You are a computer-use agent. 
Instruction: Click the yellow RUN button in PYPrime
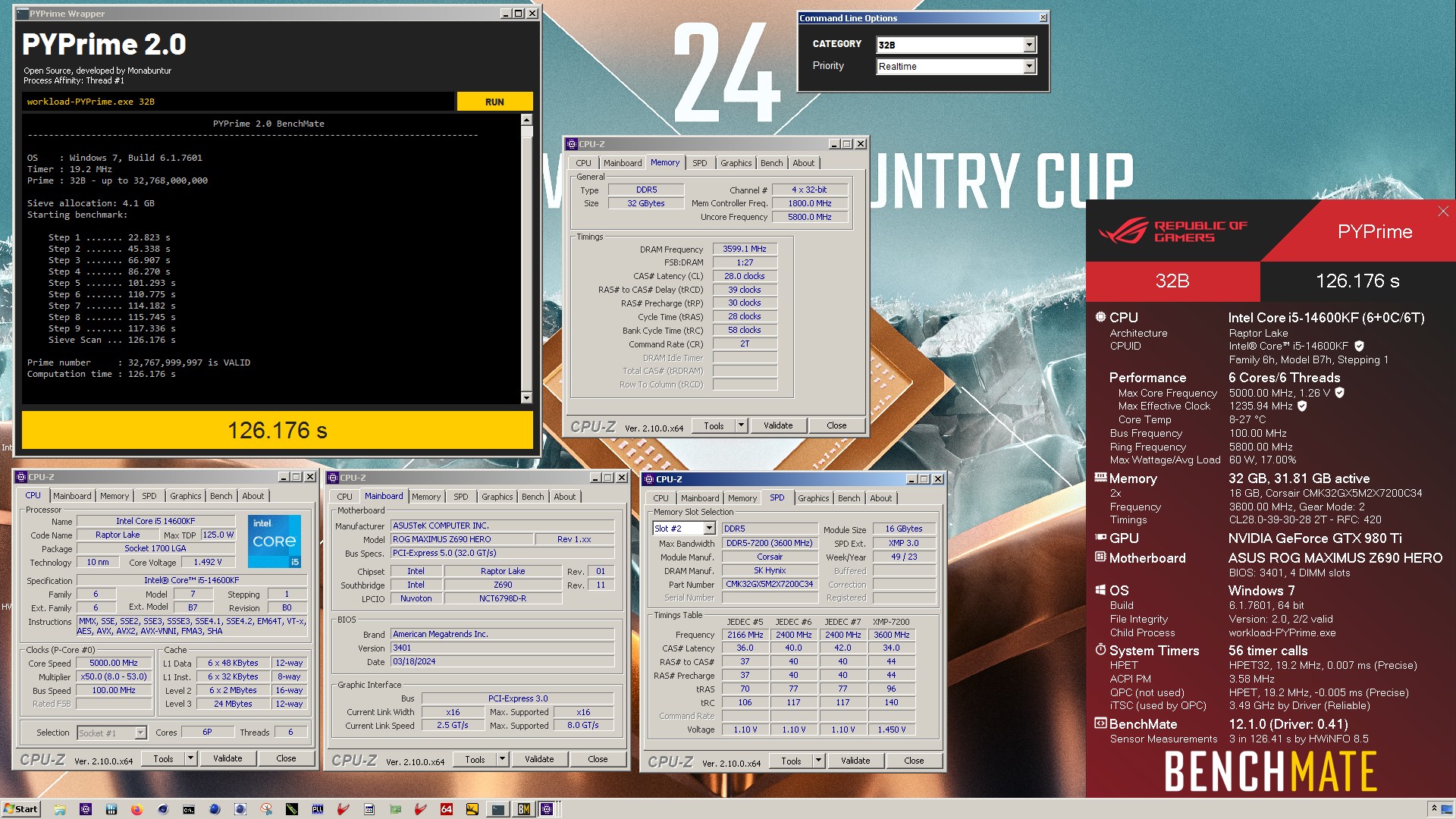[x=494, y=102]
